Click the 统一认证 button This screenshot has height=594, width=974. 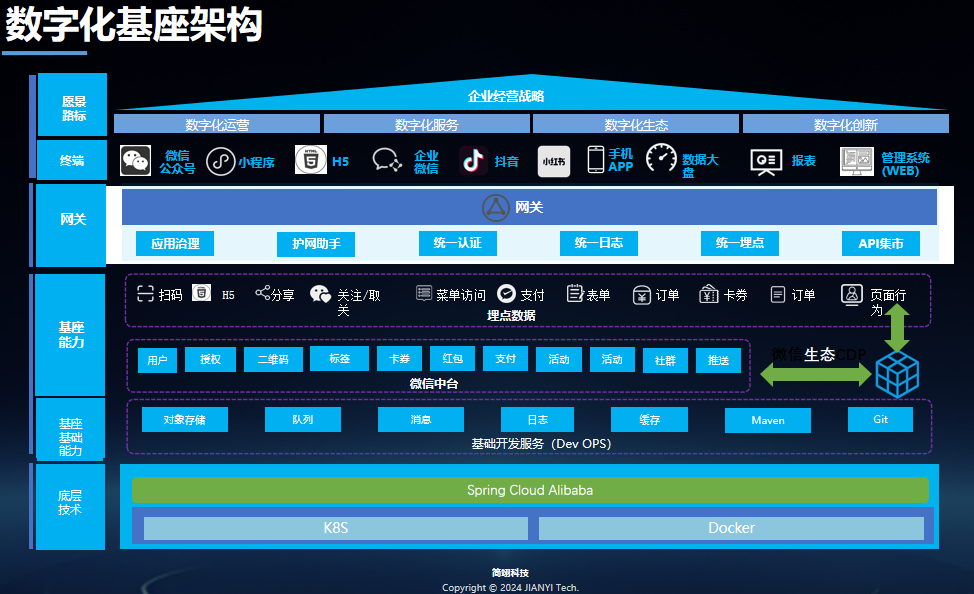457,243
